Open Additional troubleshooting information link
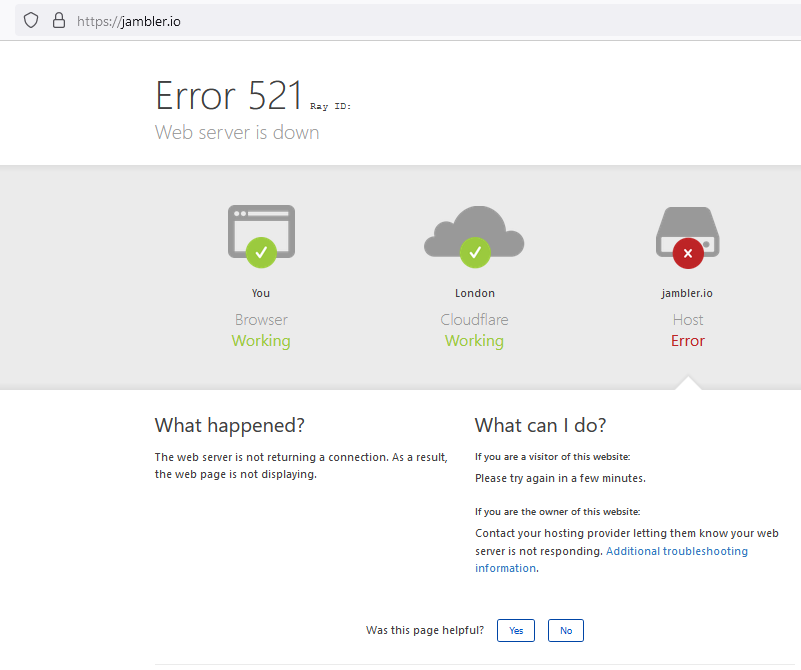 pos(676,551)
